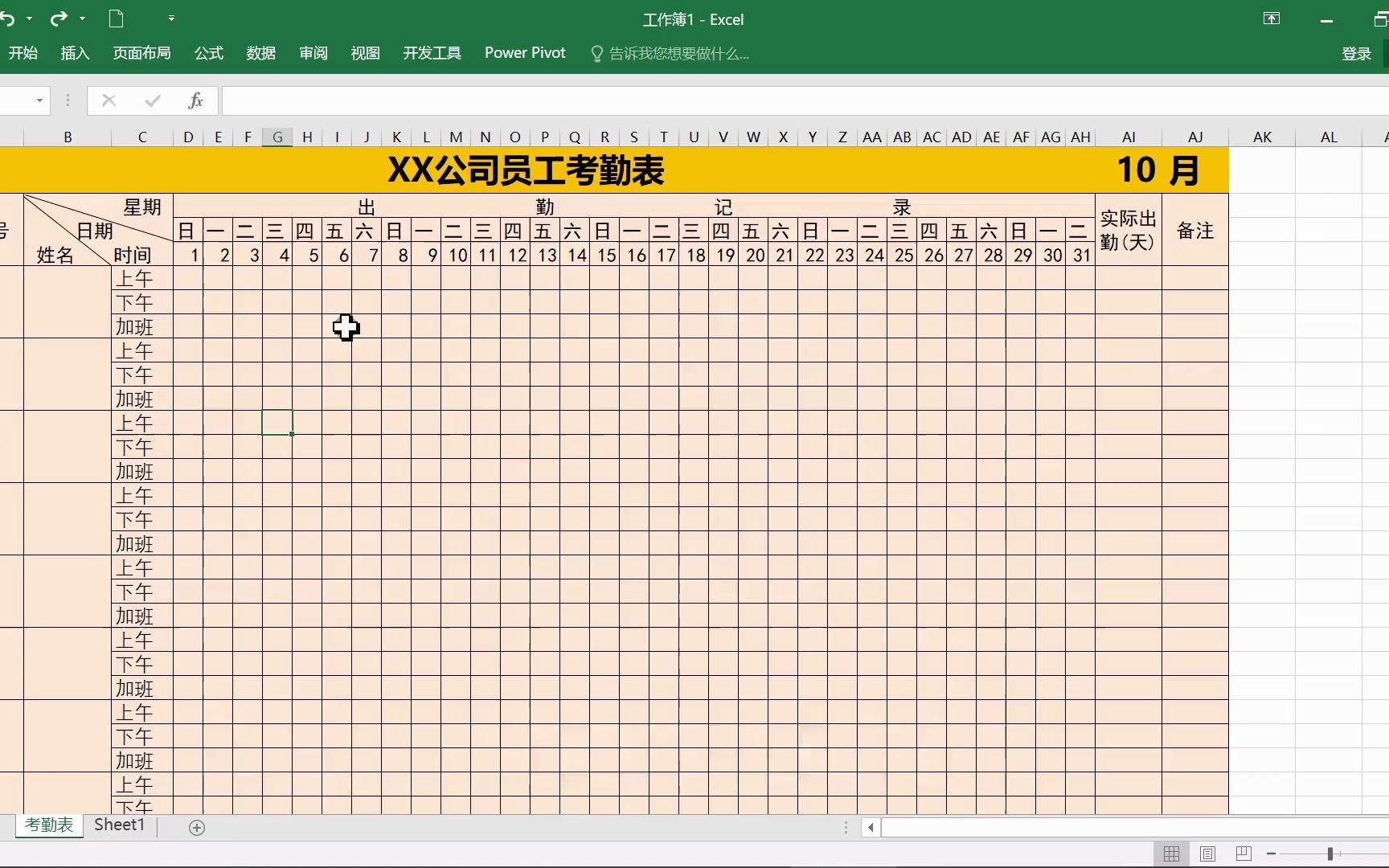Click the formula bar Cancel X icon
1389x868 pixels.
109,100
